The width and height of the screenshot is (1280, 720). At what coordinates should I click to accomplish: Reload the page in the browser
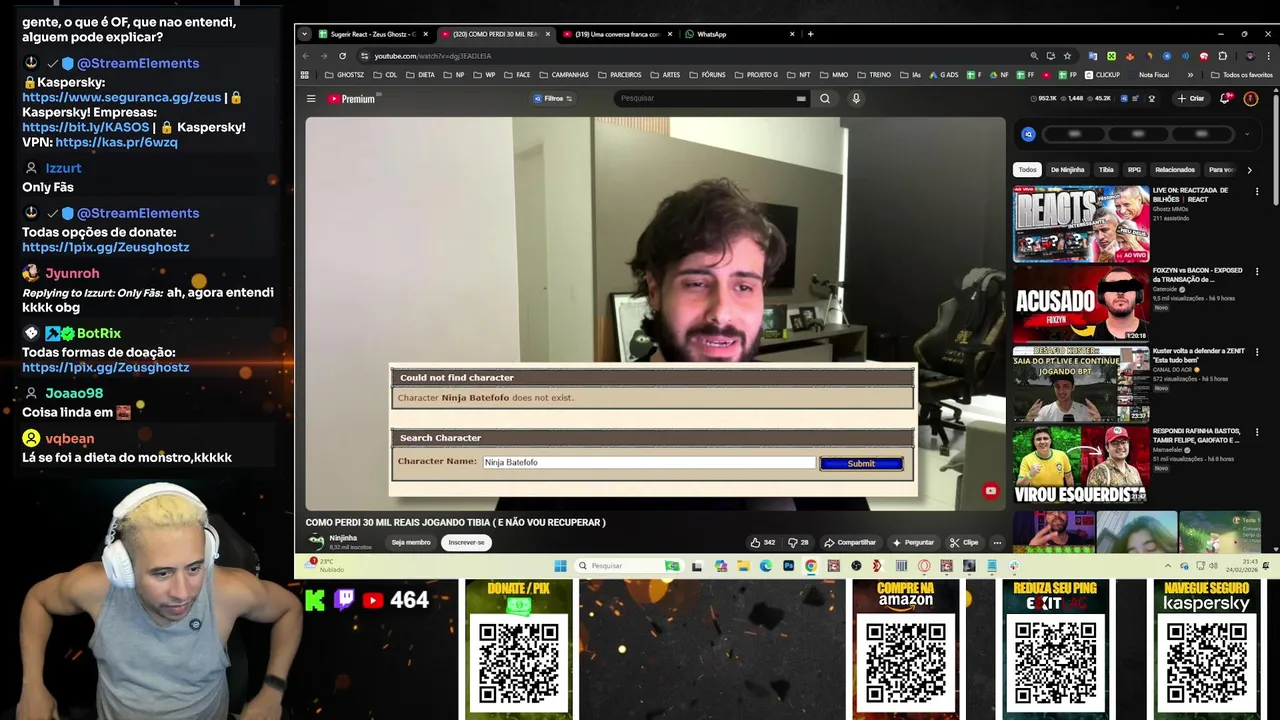[342, 56]
